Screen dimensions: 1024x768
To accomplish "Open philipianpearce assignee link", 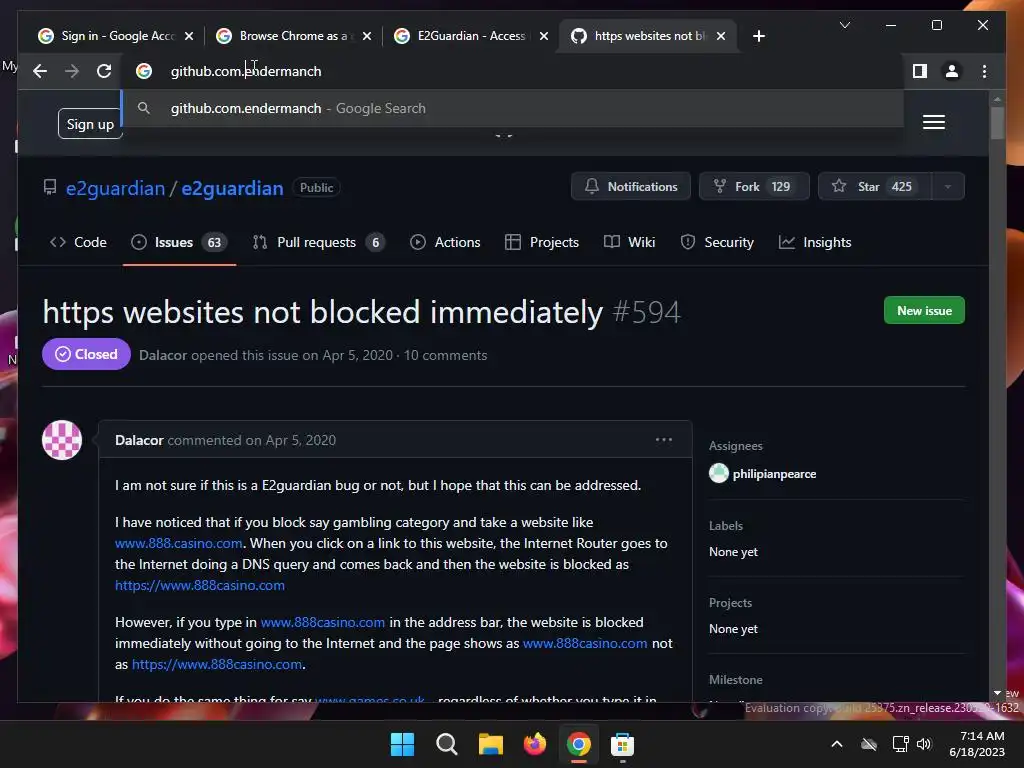I will click(775, 473).
